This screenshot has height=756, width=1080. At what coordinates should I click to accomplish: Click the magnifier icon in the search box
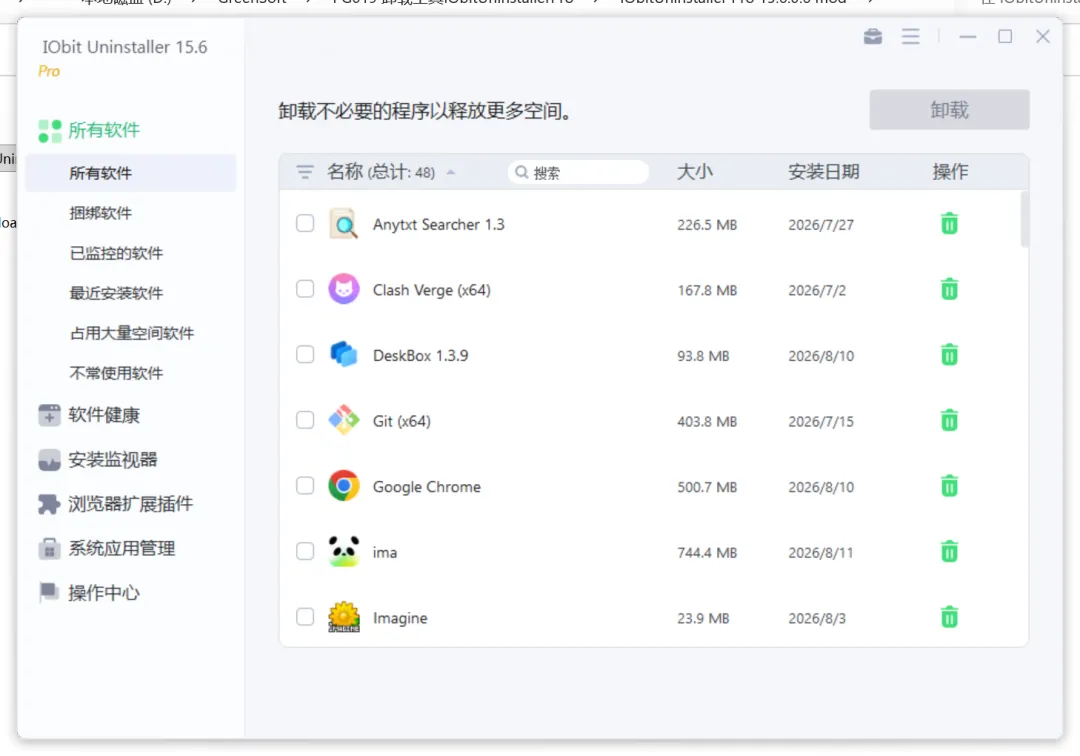point(521,172)
